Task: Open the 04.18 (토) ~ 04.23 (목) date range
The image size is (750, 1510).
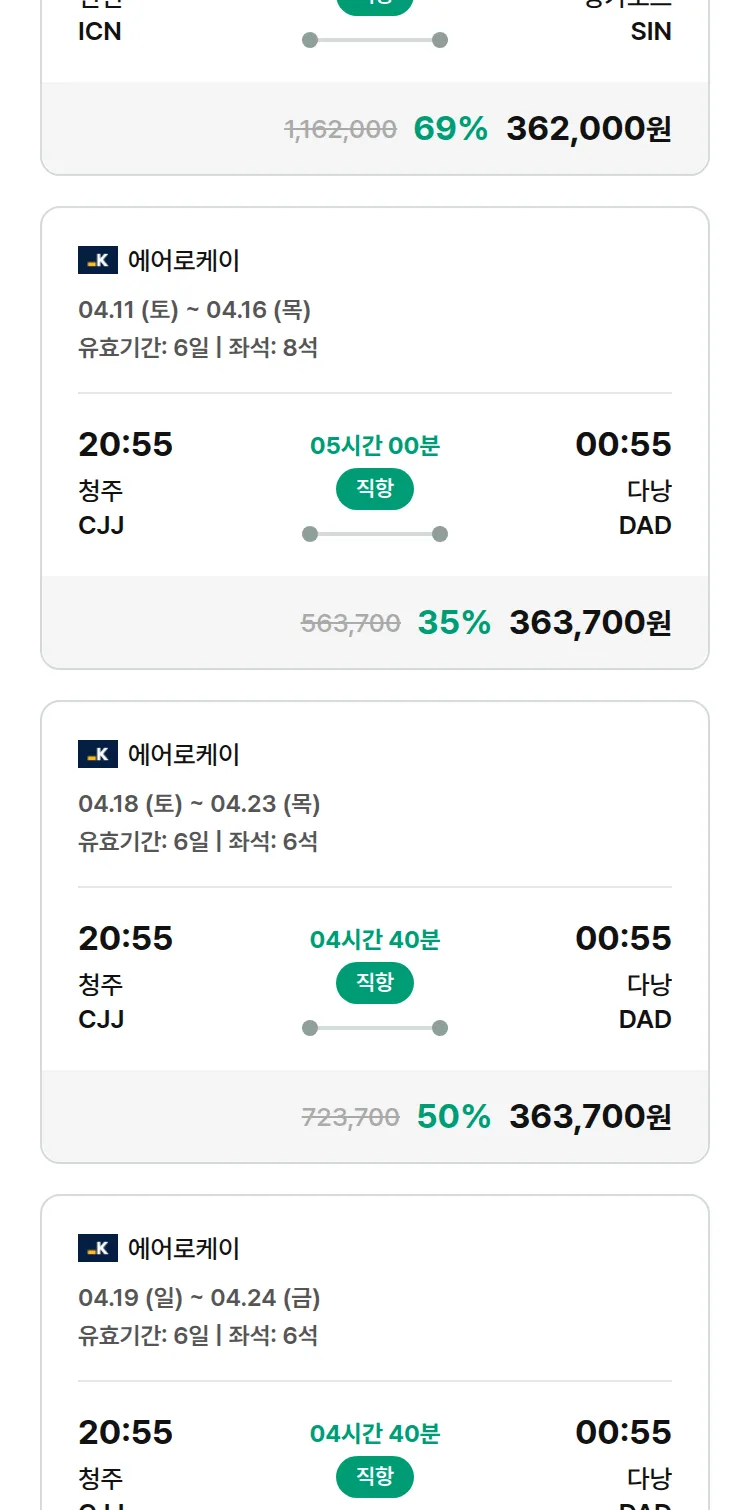Action: point(199,804)
